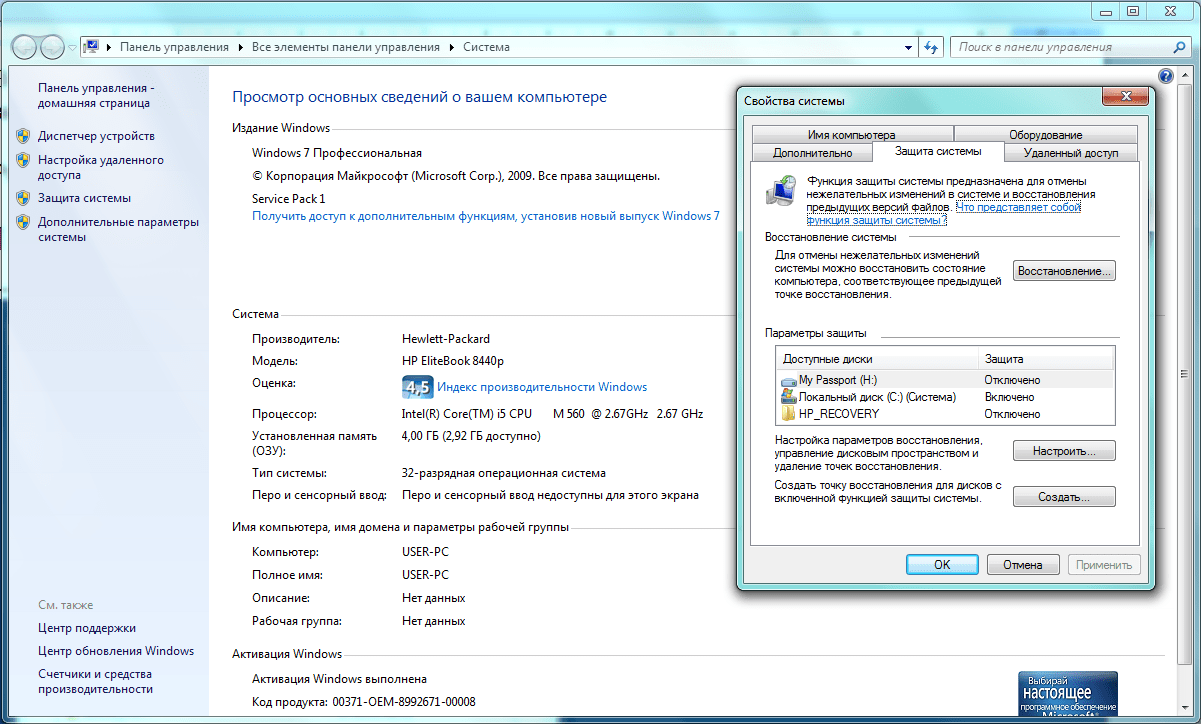Click shield icon beside Настройка удаленного доступа
The image size is (1201, 724).
(23, 160)
